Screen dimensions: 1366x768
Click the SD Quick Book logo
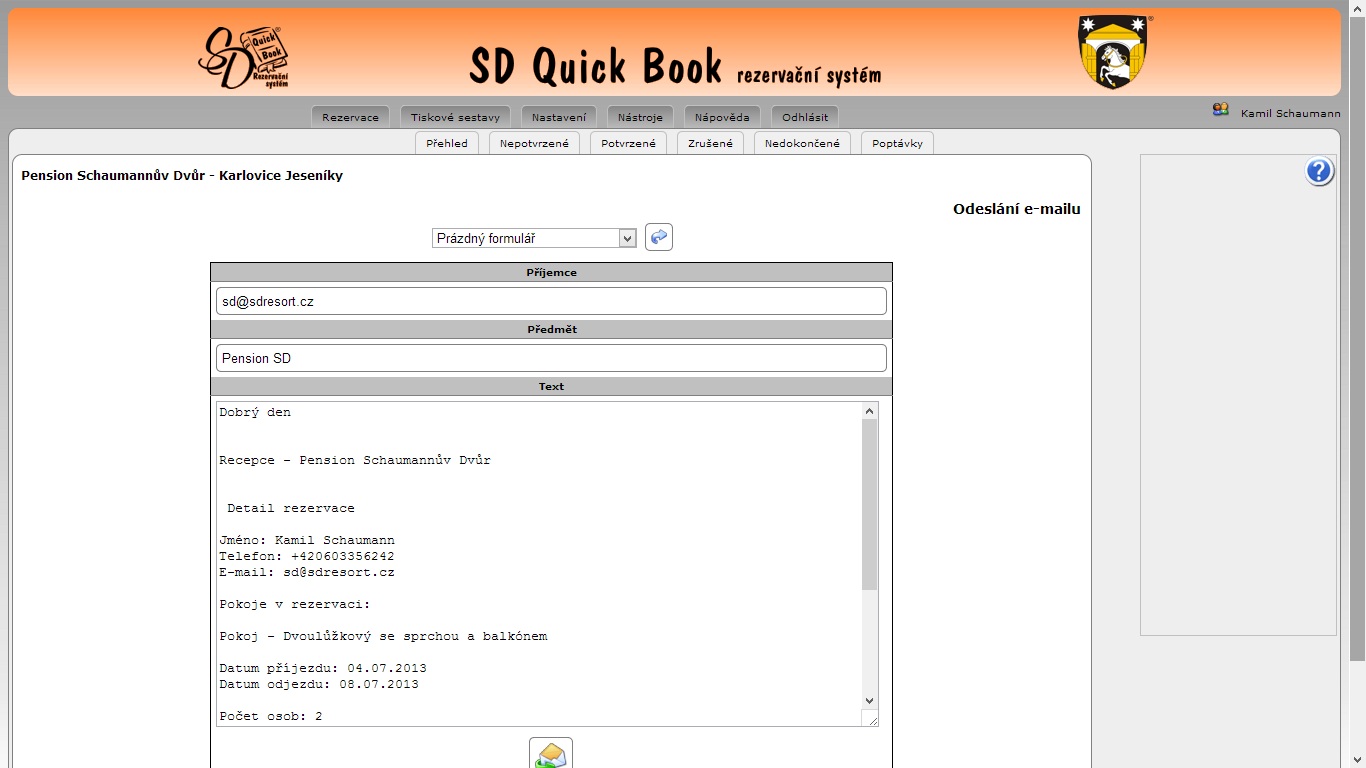(245, 57)
